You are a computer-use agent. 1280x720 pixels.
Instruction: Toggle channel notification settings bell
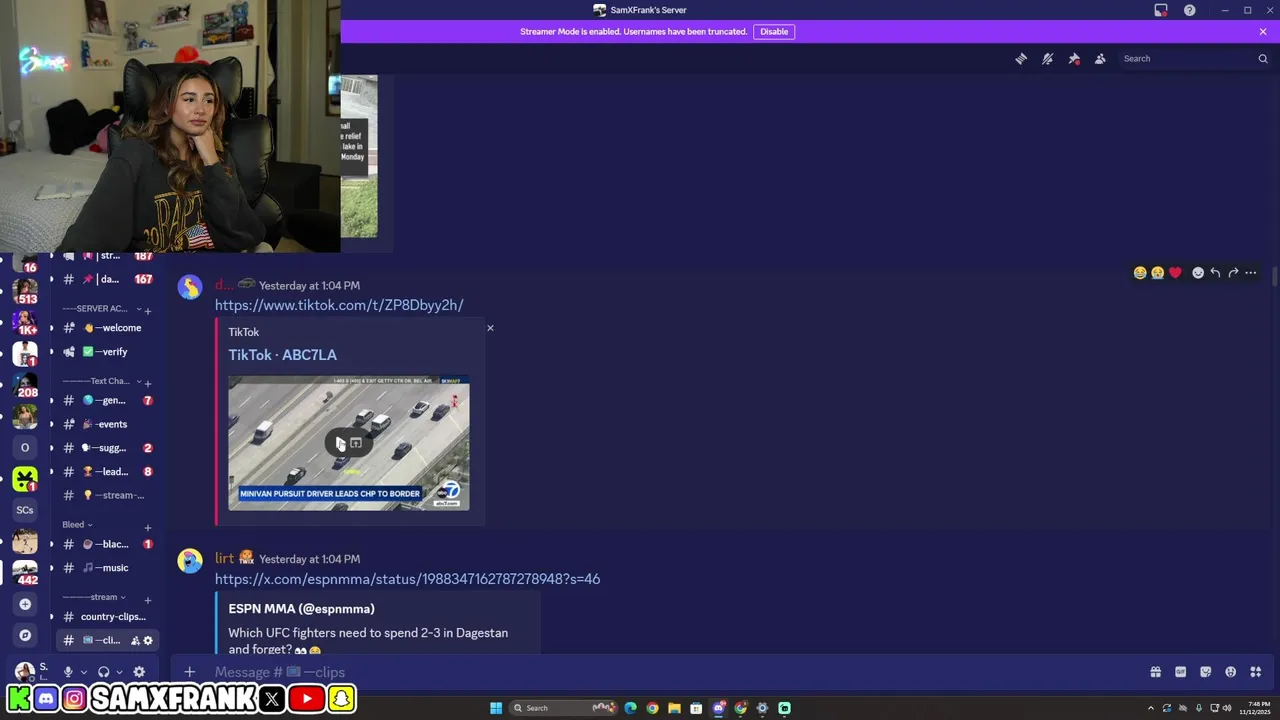tap(1047, 59)
